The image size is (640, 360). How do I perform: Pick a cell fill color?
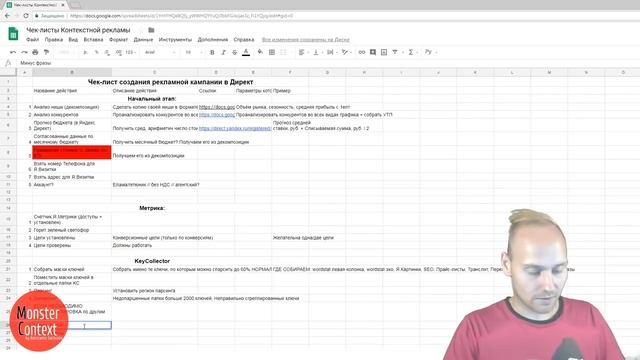[x=260, y=52]
